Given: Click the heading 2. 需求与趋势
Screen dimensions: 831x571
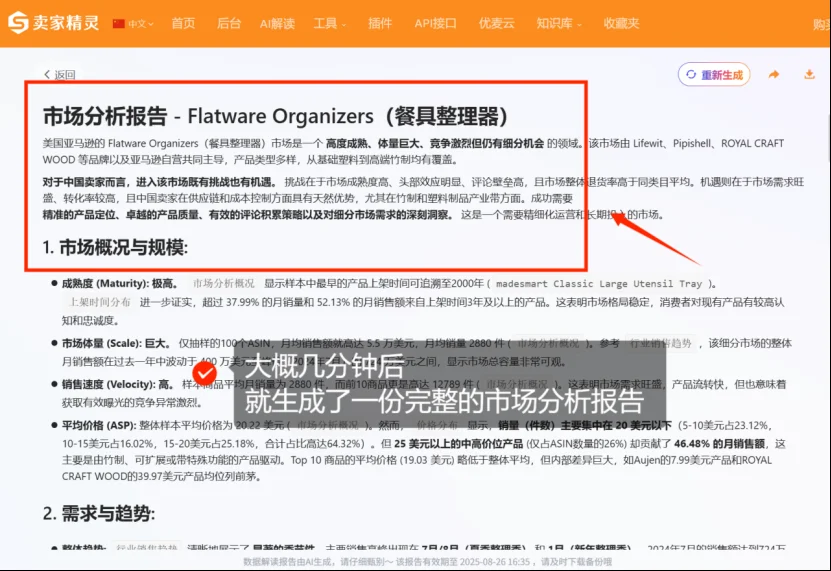Looking at the screenshot, I should [x=99, y=513].
